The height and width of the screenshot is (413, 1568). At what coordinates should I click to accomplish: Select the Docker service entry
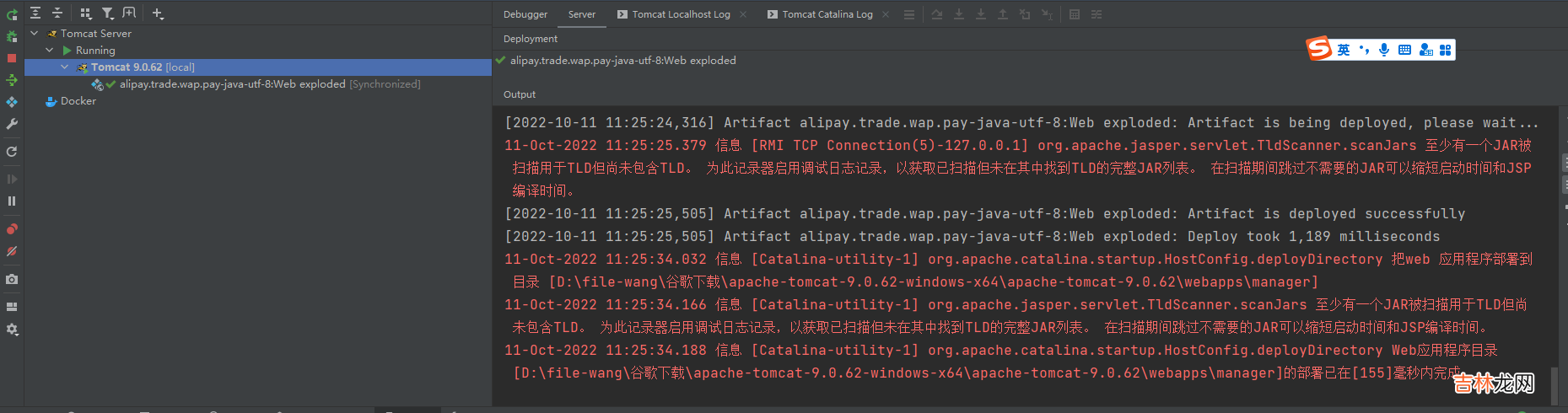click(78, 101)
